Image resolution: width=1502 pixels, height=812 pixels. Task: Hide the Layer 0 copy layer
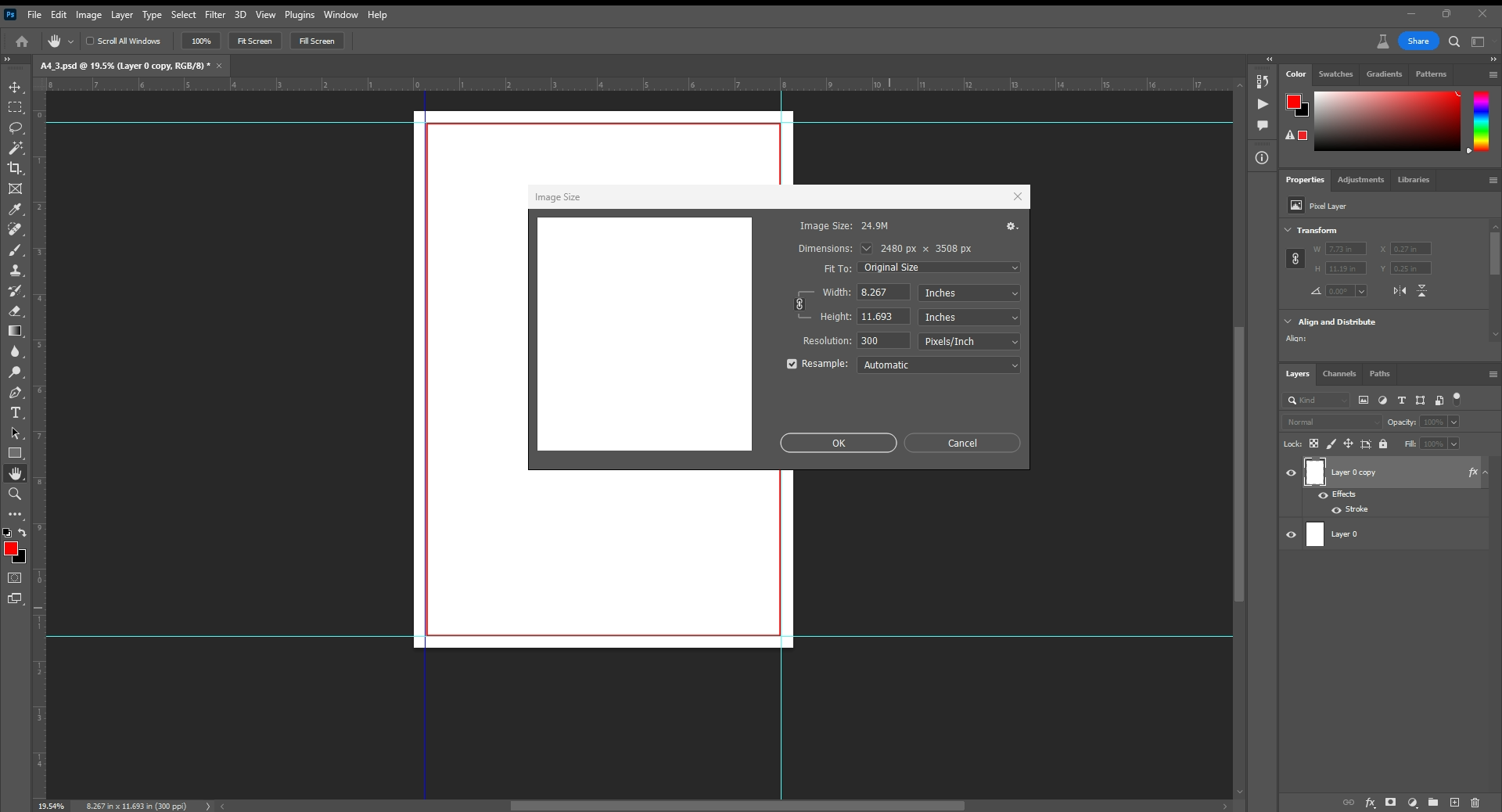point(1290,472)
